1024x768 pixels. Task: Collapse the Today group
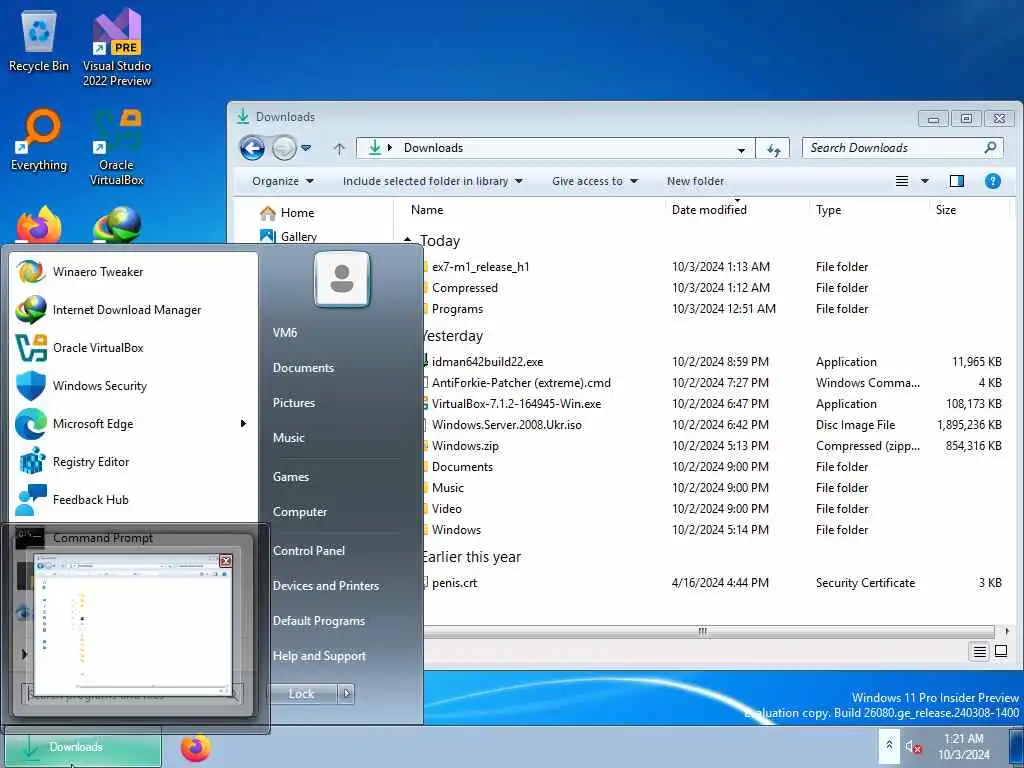[408, 240]
